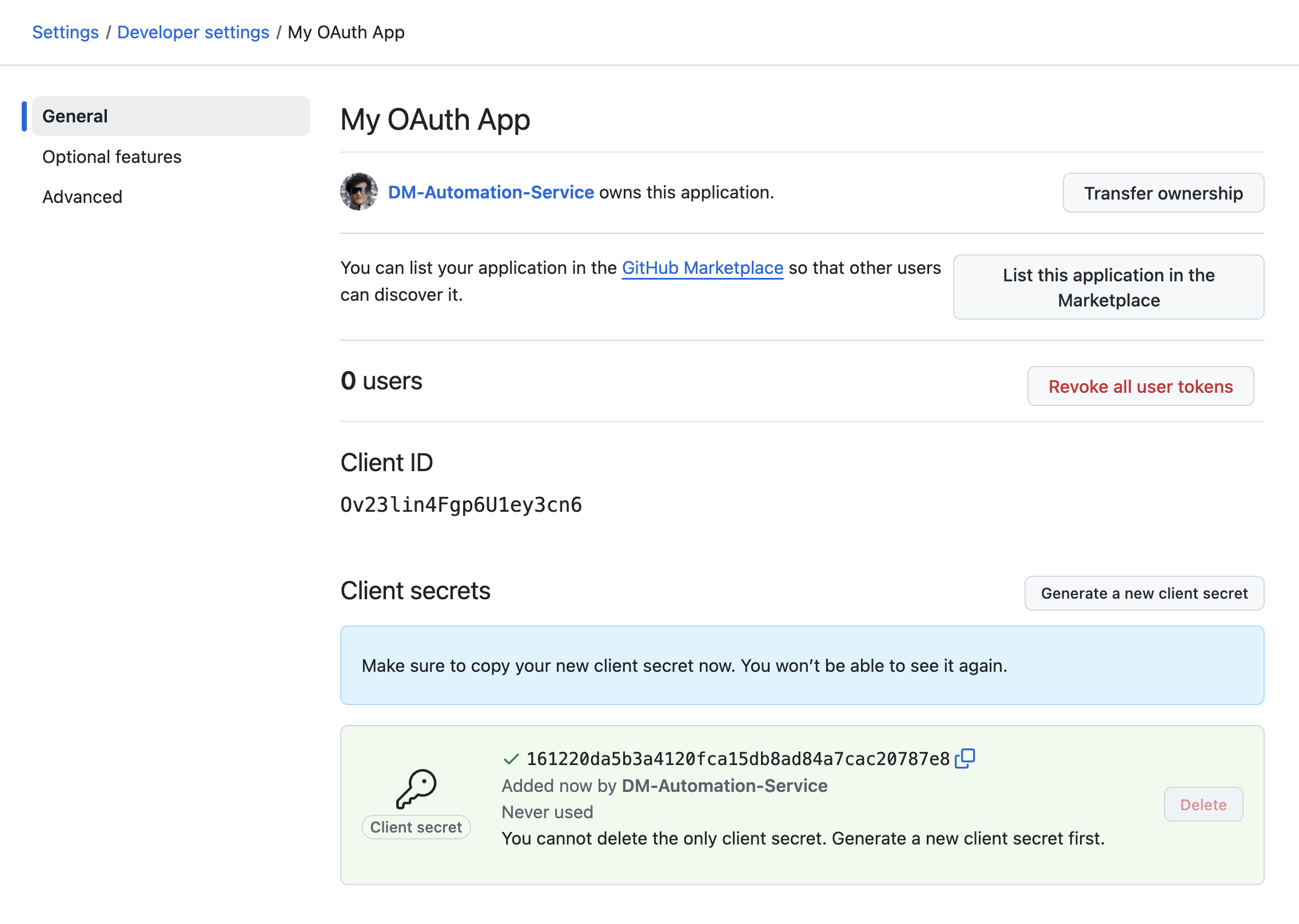Click the DM-Automation-Service avatar image
This screenshot has height=924, width=1299.
(359, 192)
